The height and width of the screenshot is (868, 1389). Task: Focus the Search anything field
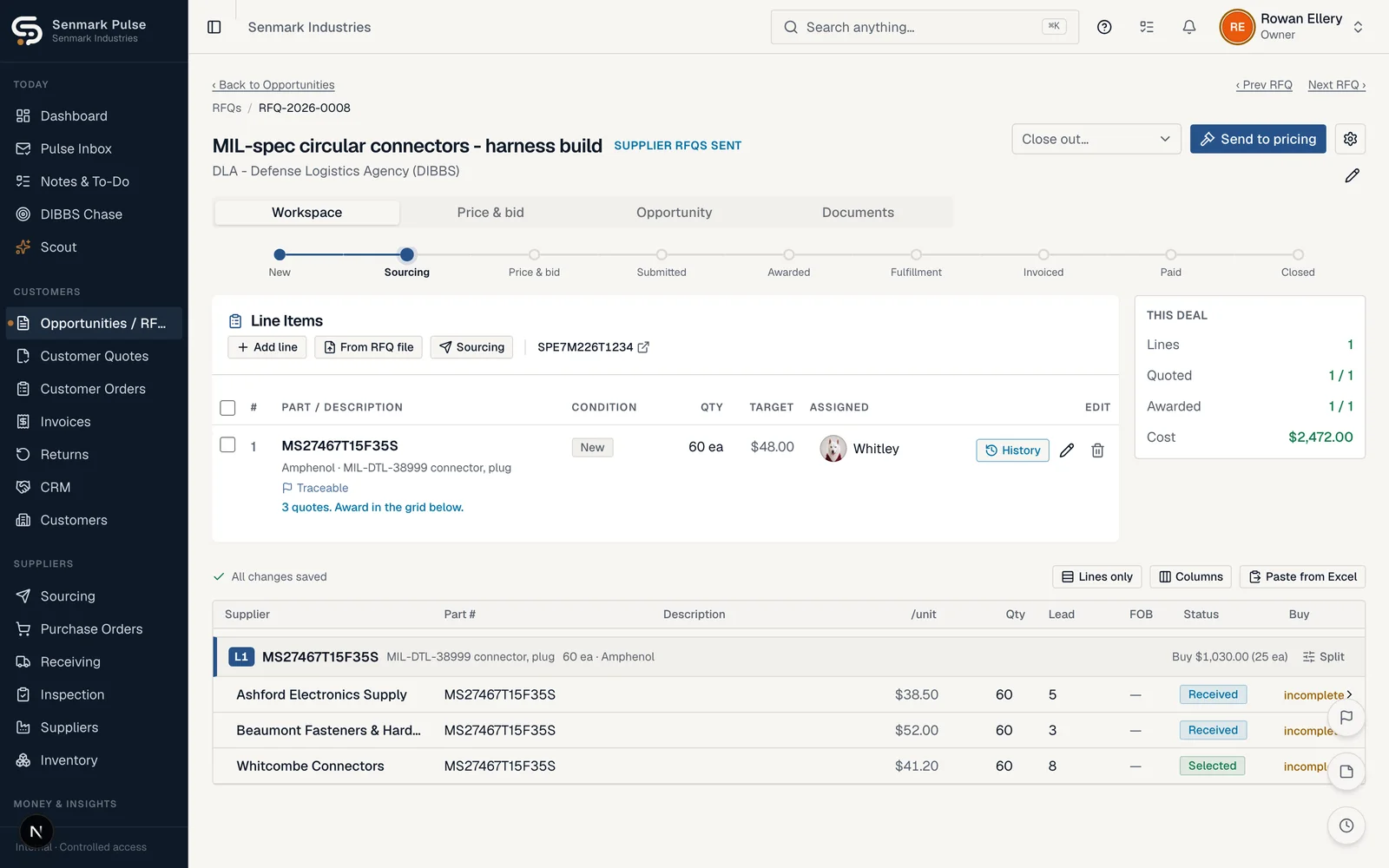click(925, 27)
